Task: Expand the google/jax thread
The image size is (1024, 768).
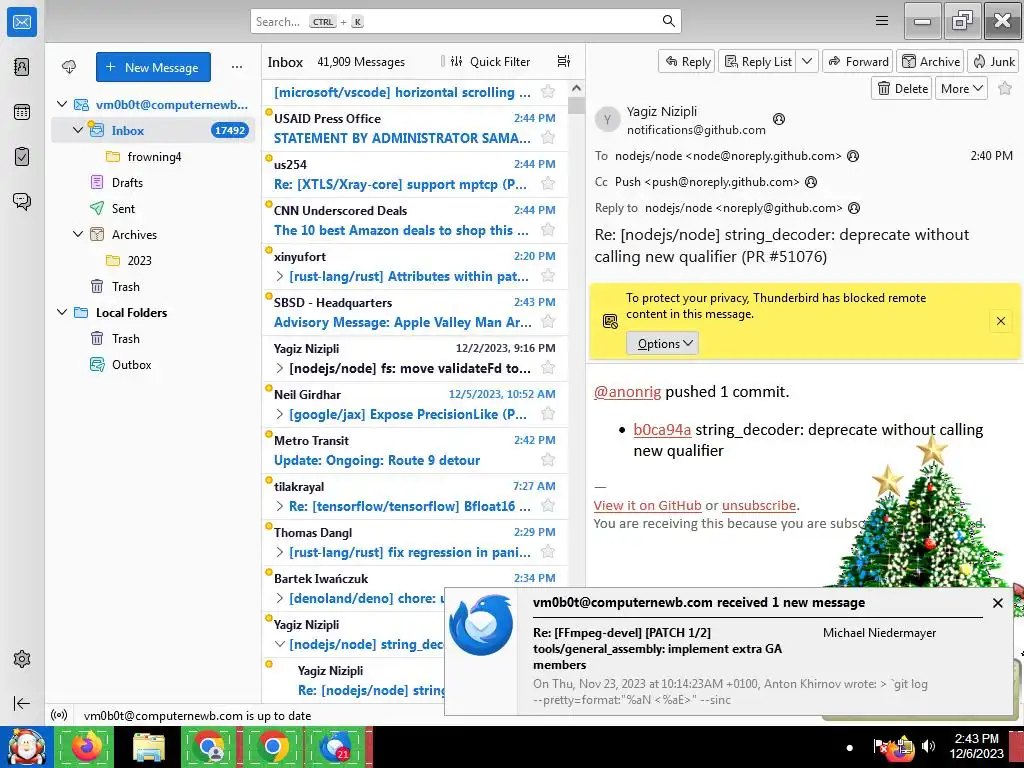Action: 280,414
